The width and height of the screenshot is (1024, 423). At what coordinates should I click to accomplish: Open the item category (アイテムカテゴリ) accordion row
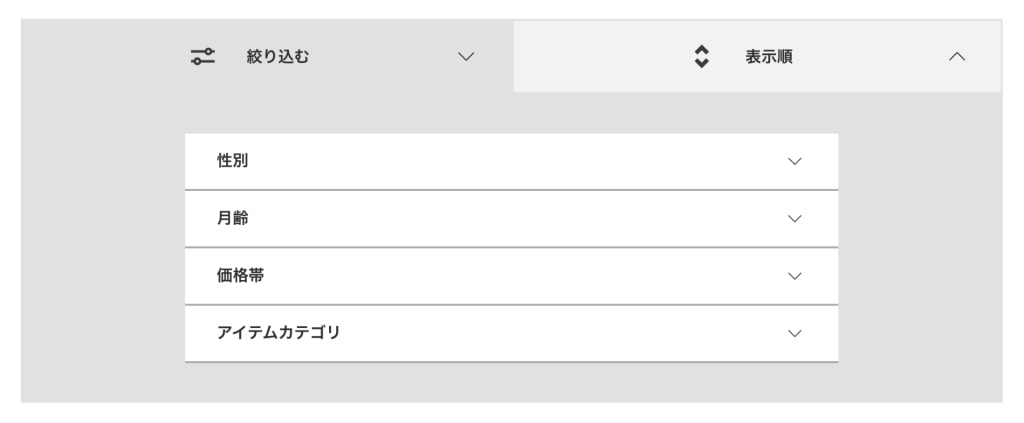pyautogui.click(x=511, y=333)
